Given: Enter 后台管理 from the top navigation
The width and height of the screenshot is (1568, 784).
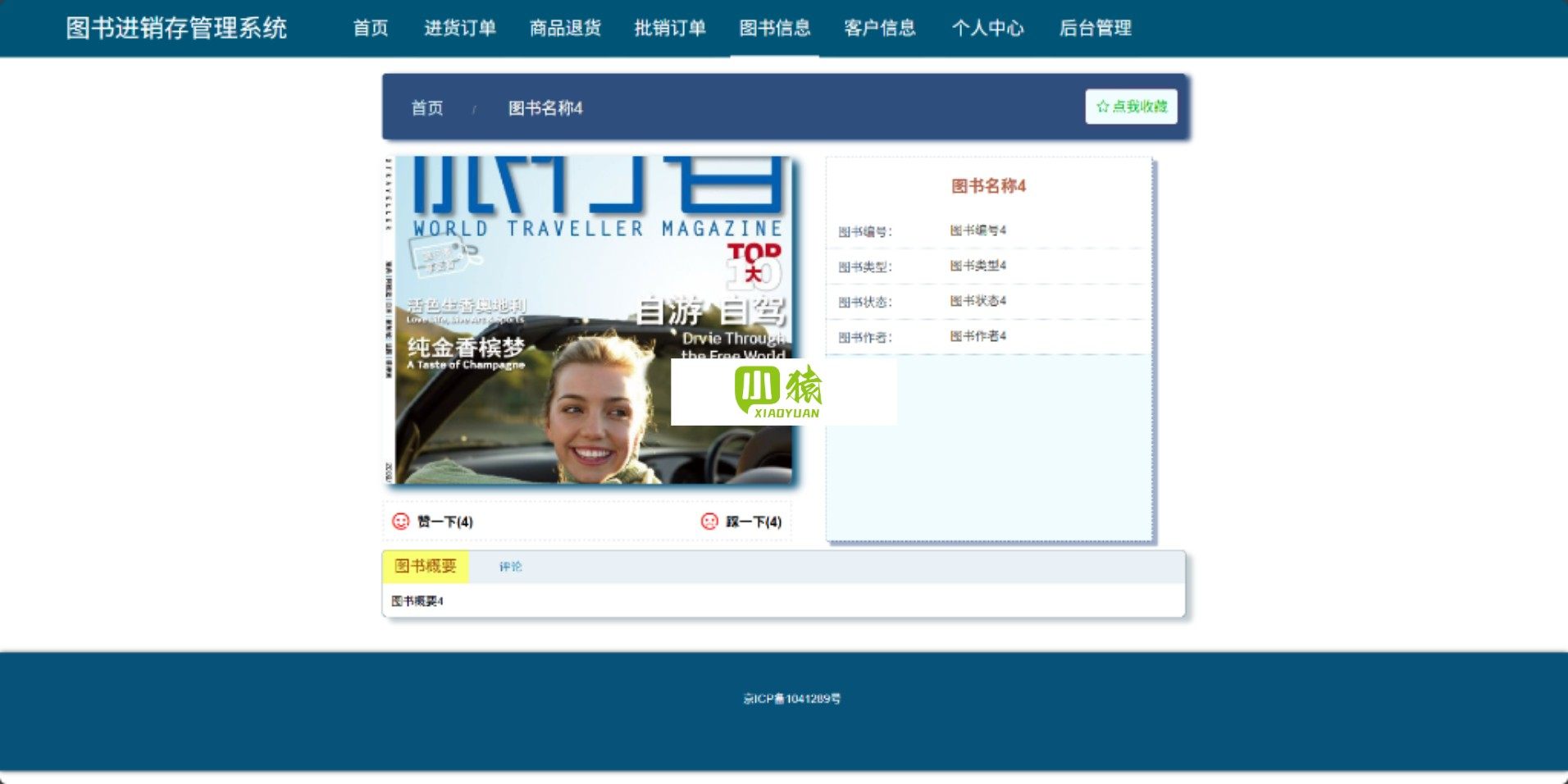Looking at the screenshot, I should [x=1095, y=28].
